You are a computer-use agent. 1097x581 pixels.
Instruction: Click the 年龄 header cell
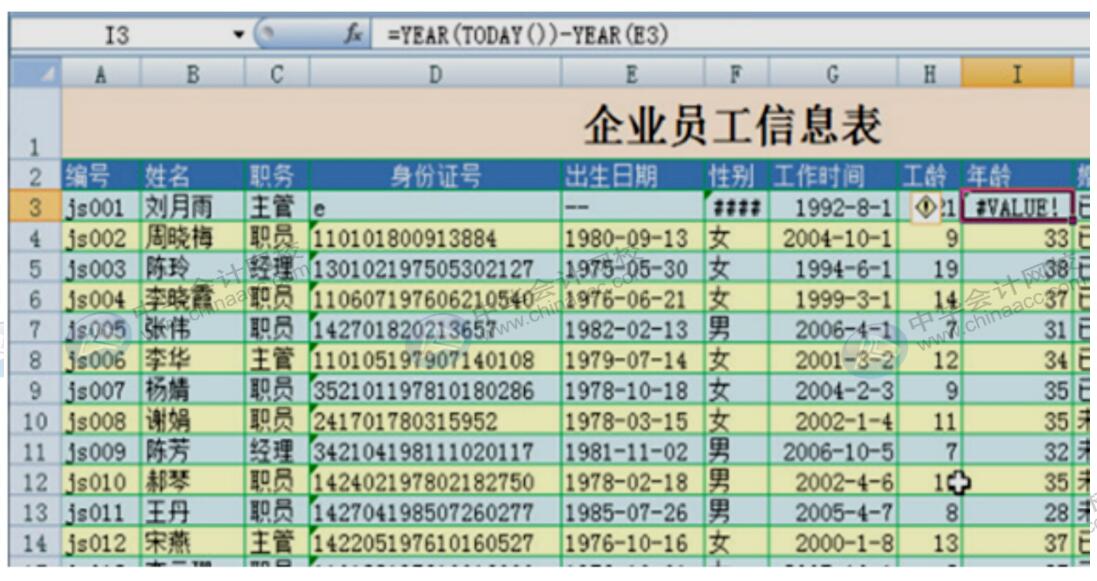(x=1018, y=176)
